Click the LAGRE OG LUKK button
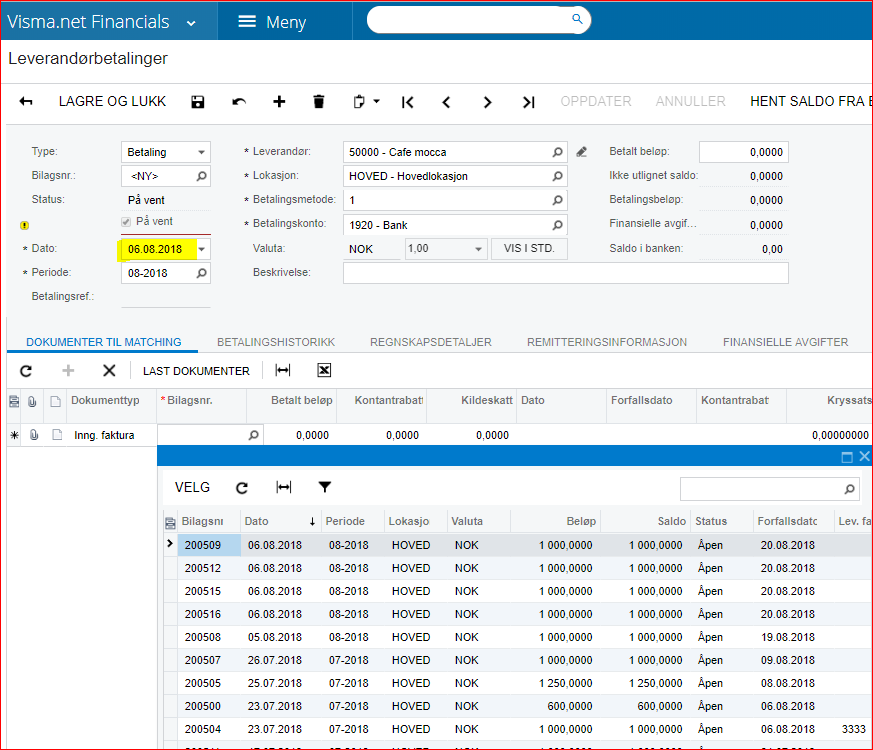 [112, 102]
